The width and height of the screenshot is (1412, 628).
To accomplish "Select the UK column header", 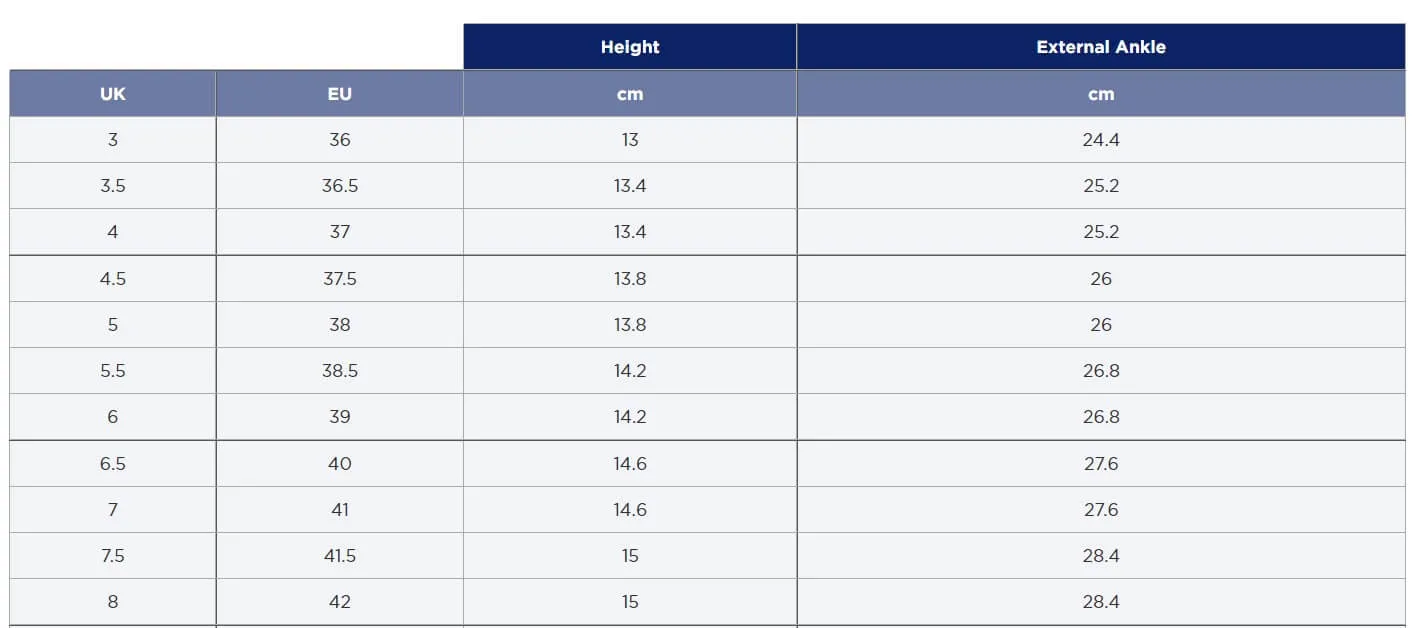I will tap(113, 94).
